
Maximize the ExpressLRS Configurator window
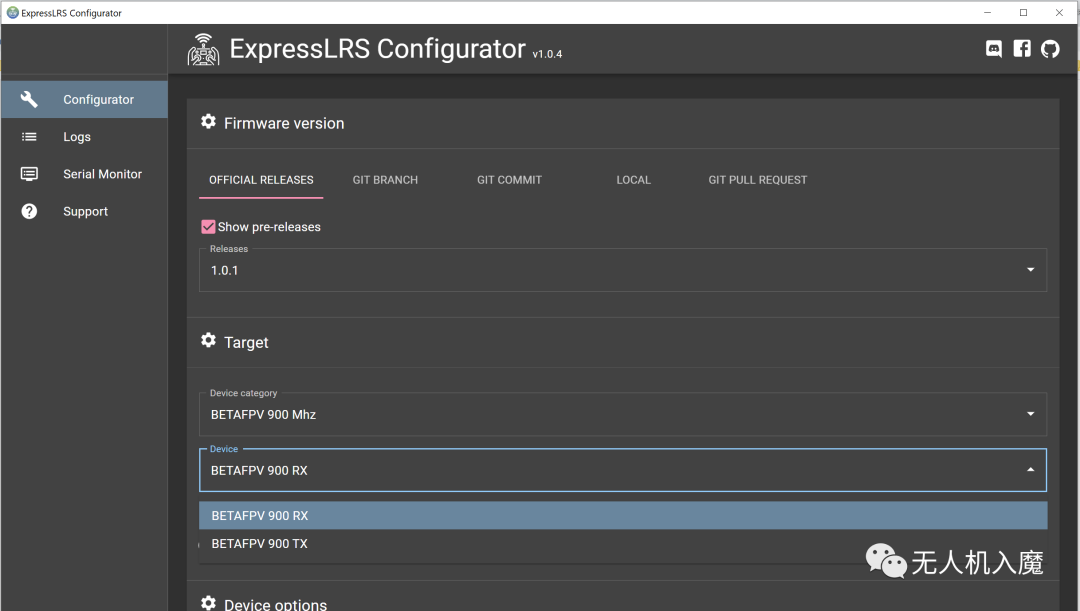pos(1023,12)
